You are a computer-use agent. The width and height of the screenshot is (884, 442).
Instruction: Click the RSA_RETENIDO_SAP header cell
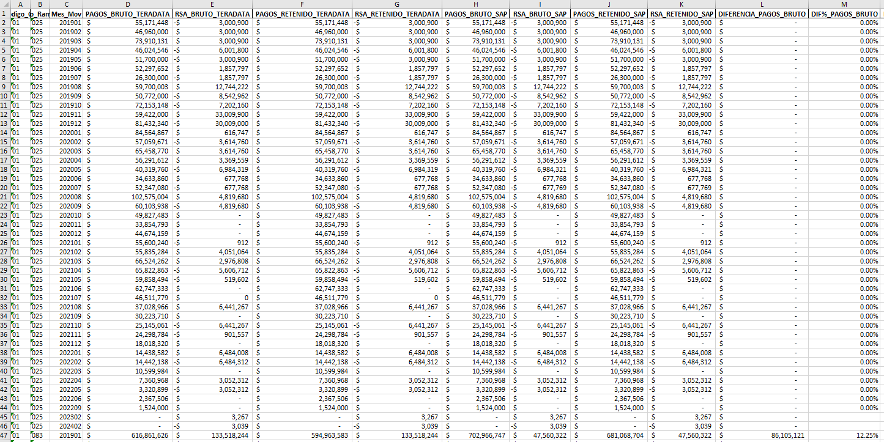pyautogui.click(x=682, y=13)
